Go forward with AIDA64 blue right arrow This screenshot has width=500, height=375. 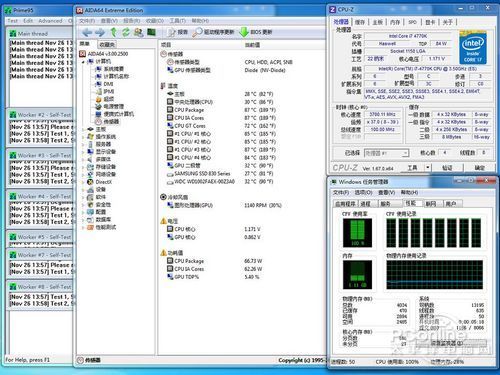coord(100,32)
